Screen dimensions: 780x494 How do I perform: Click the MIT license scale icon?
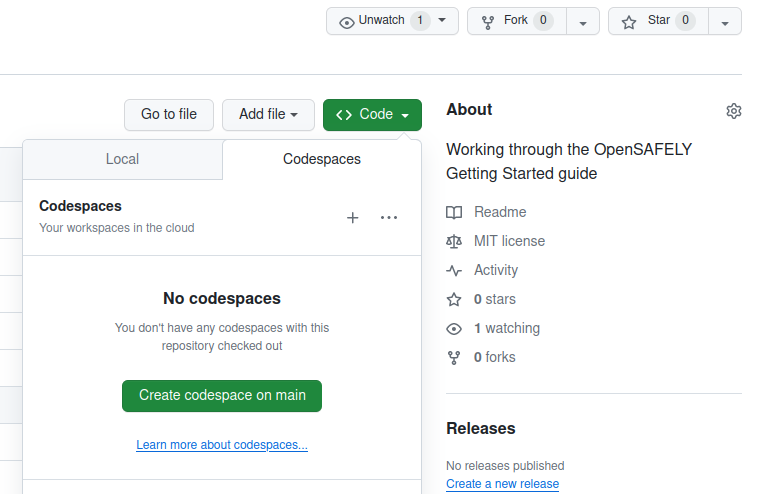point(454,241)
